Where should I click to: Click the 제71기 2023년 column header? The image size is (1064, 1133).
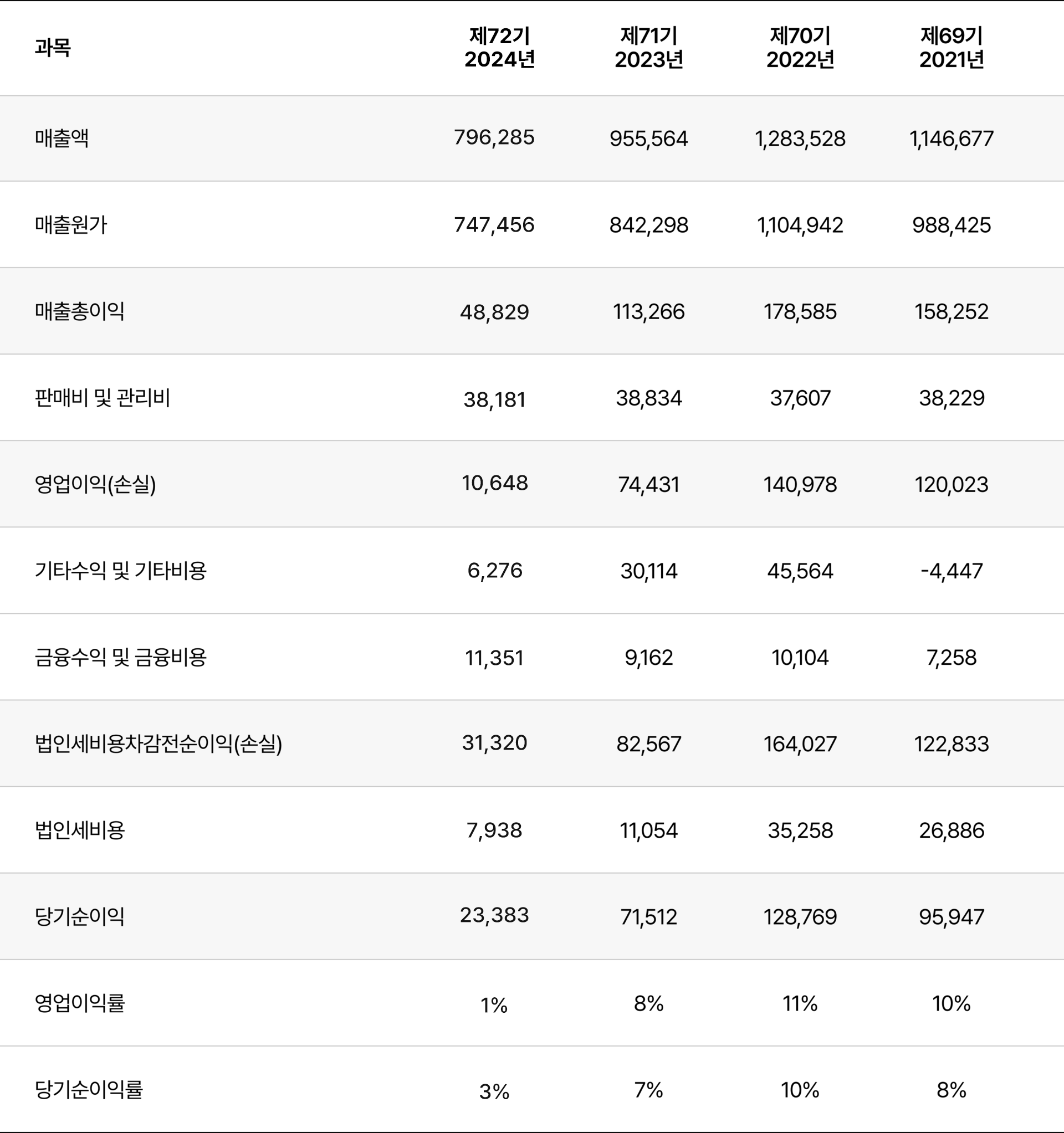click(649, 48)
